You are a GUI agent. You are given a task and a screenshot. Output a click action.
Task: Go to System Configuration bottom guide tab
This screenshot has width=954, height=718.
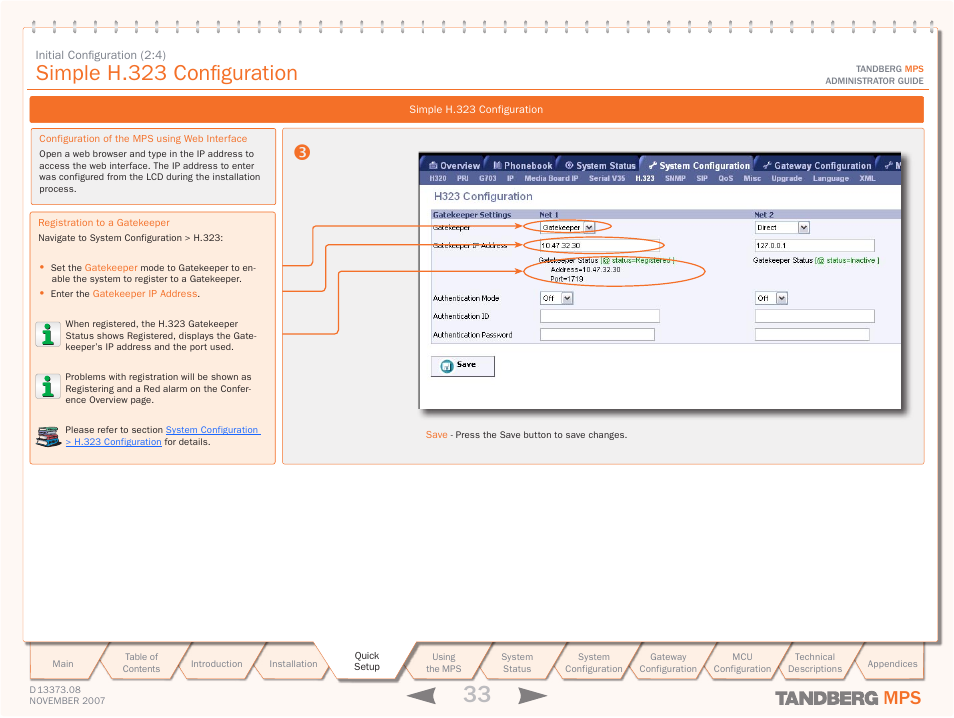[x=594, y=663]
